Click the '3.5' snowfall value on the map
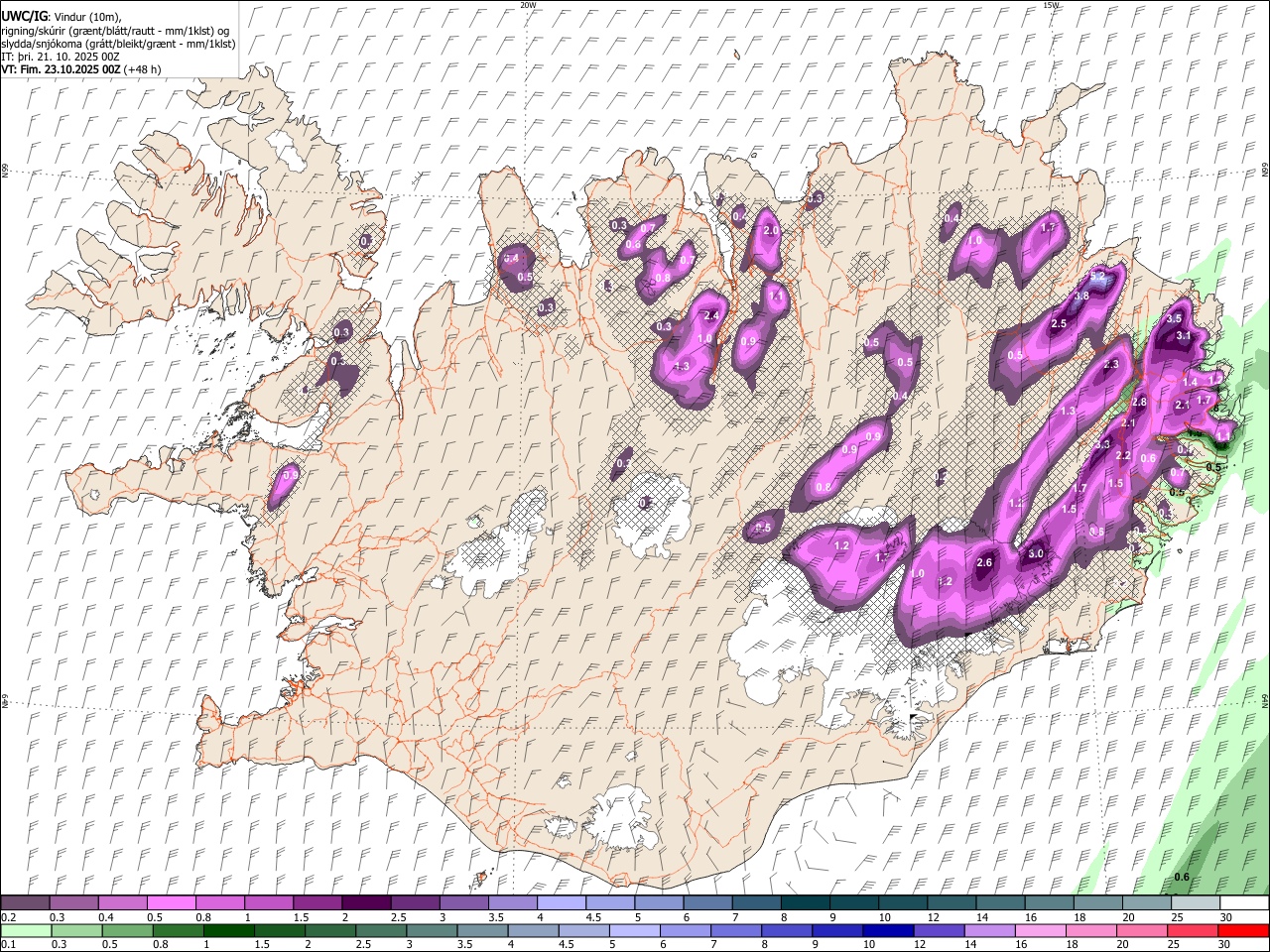1270x952 pixels. (1174, 318)
